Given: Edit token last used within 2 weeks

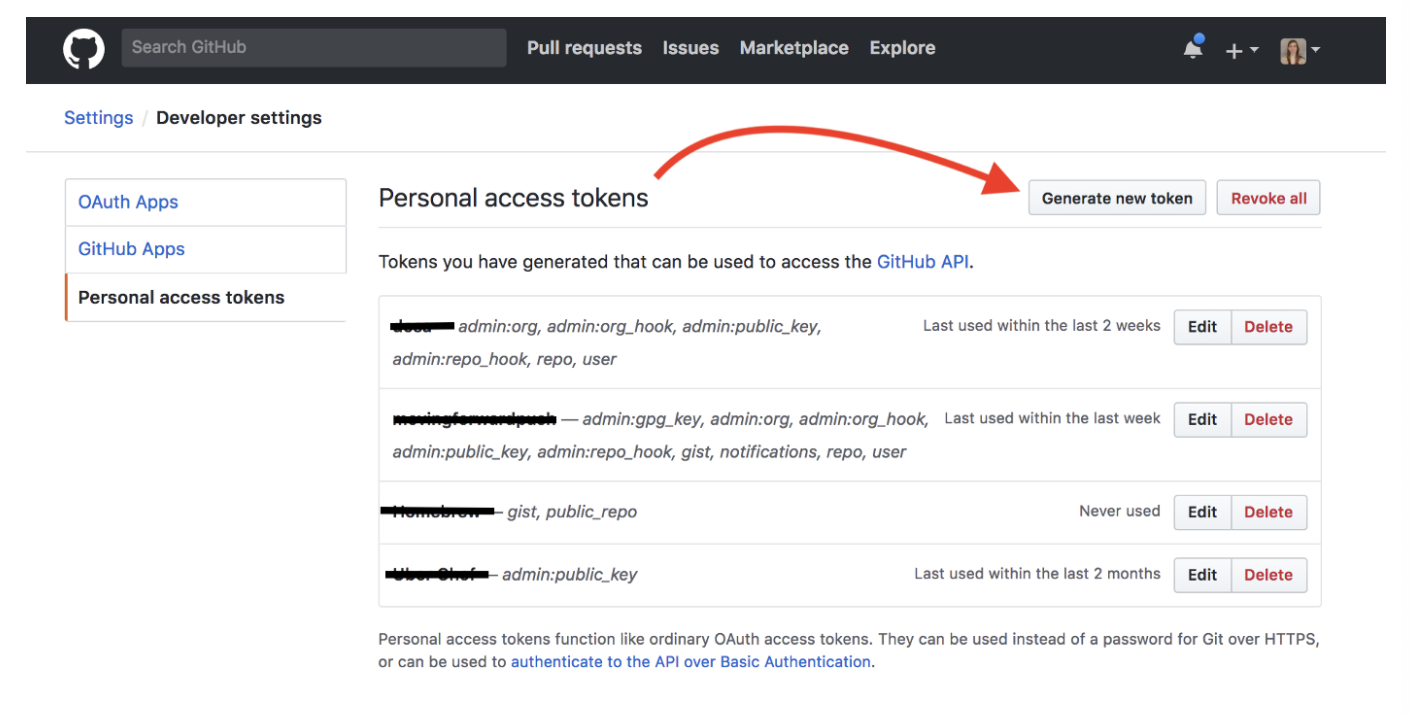Looking at the screenshot, I should (1202, 327).
